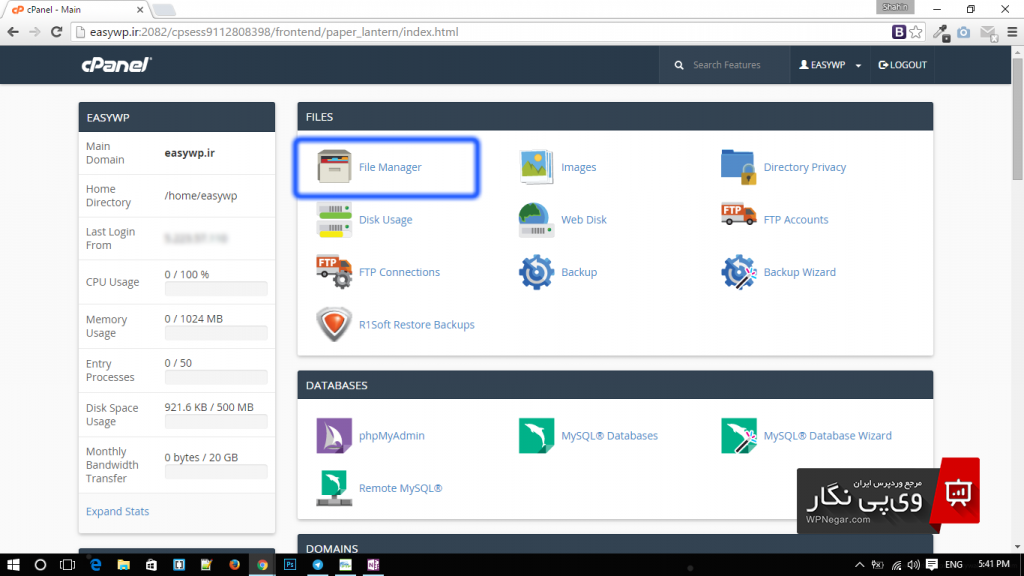Viewport: 1024px width, 576px height.
Task: Open the Windows Start menu
Action: (13, 565)
